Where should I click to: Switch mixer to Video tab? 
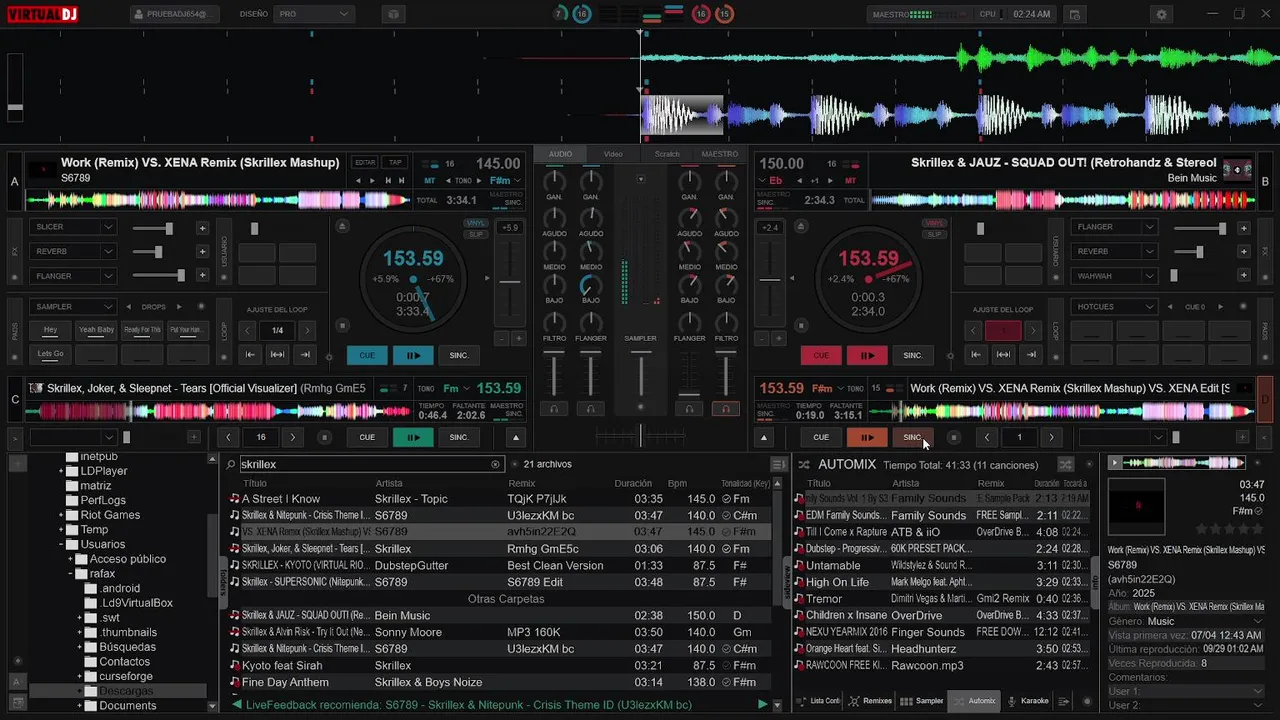pyautogui.click(x=613, y=154)
